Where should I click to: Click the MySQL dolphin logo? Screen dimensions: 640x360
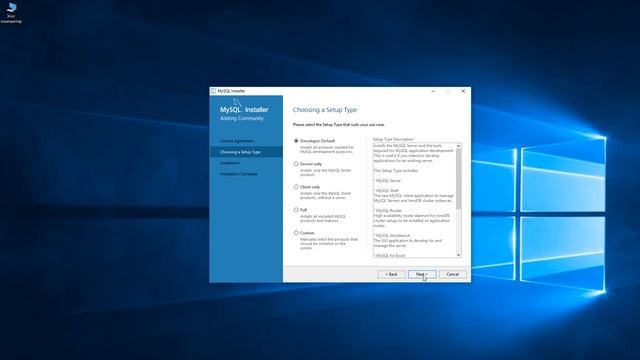(x=237, y=102)
